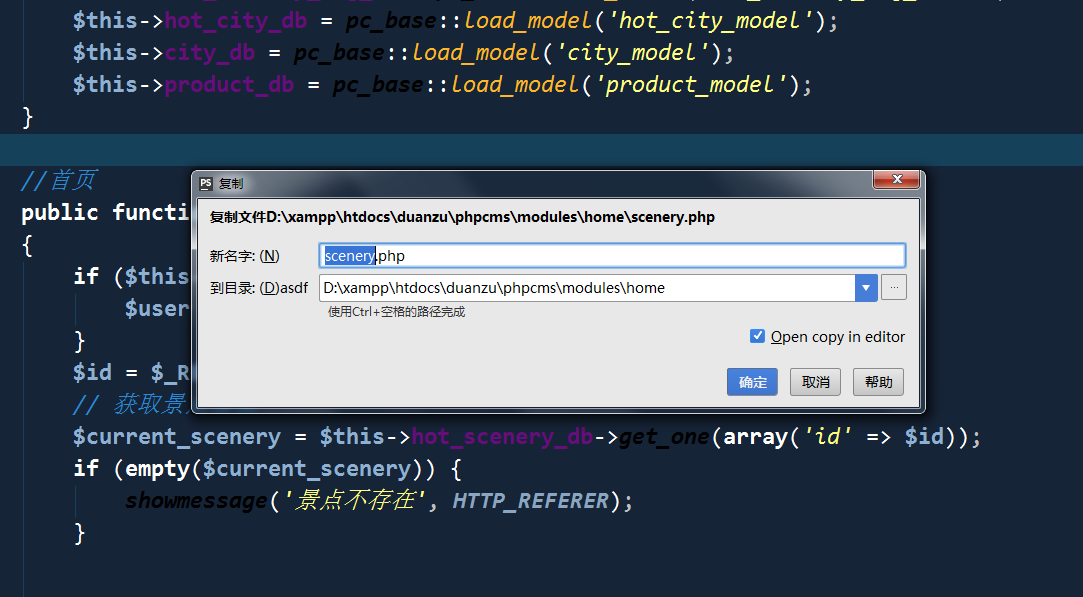This screenshot has height=597, width=1083.
Task: Toggle the Open copy in editor checkbox
Action: 757,337
